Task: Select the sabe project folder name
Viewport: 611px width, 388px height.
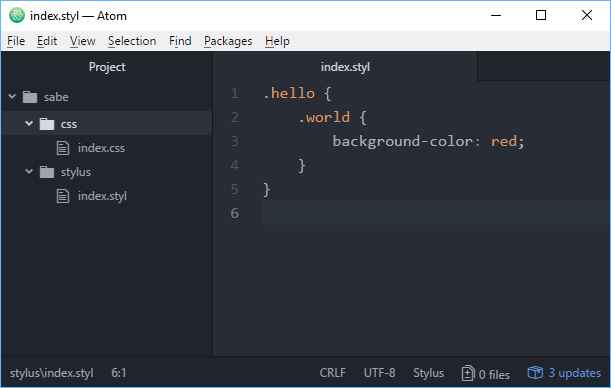Action: (56, 97)
